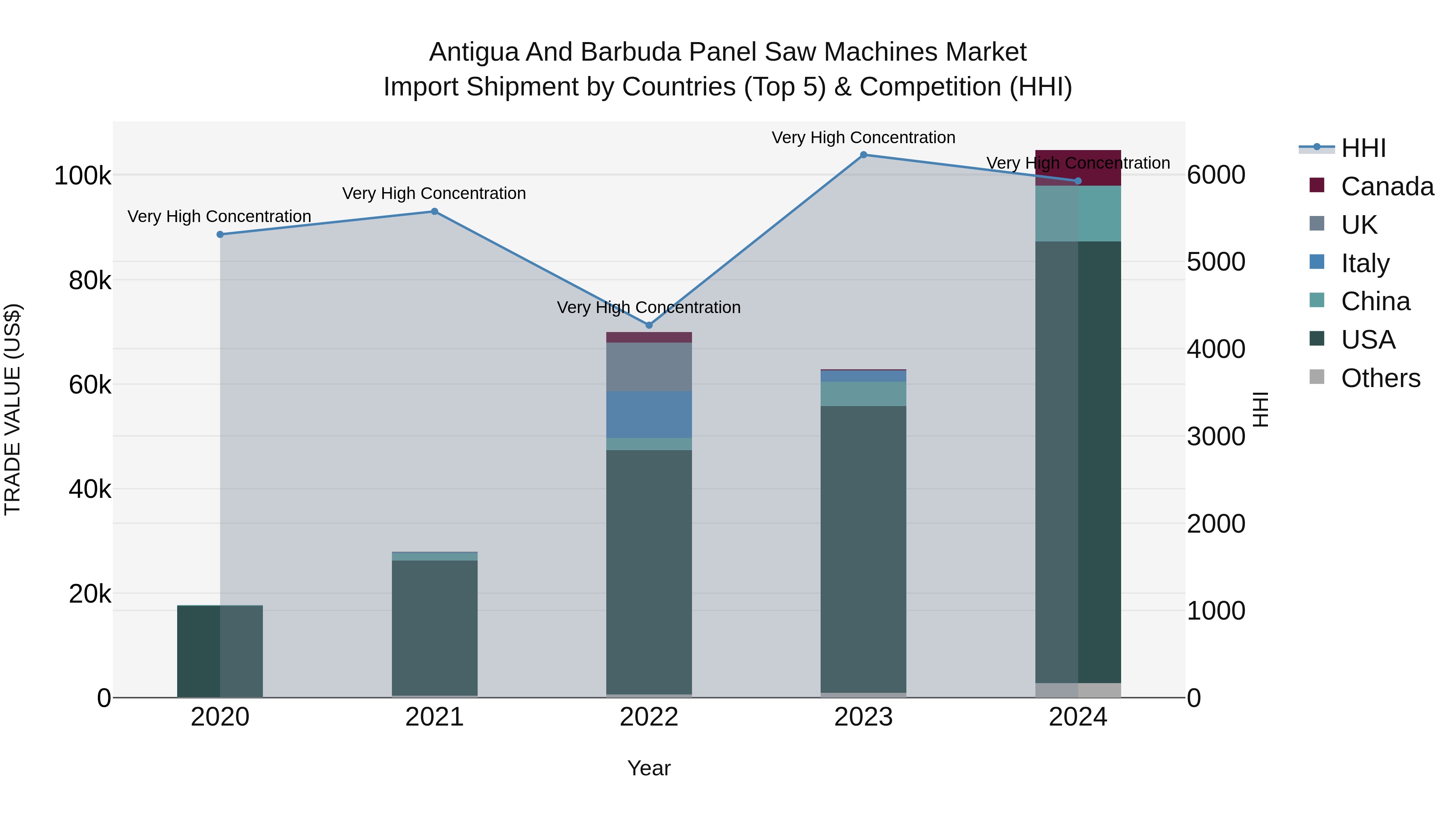Click the HHI line marker in legend
The image size is (1456, 819).
1317,147
